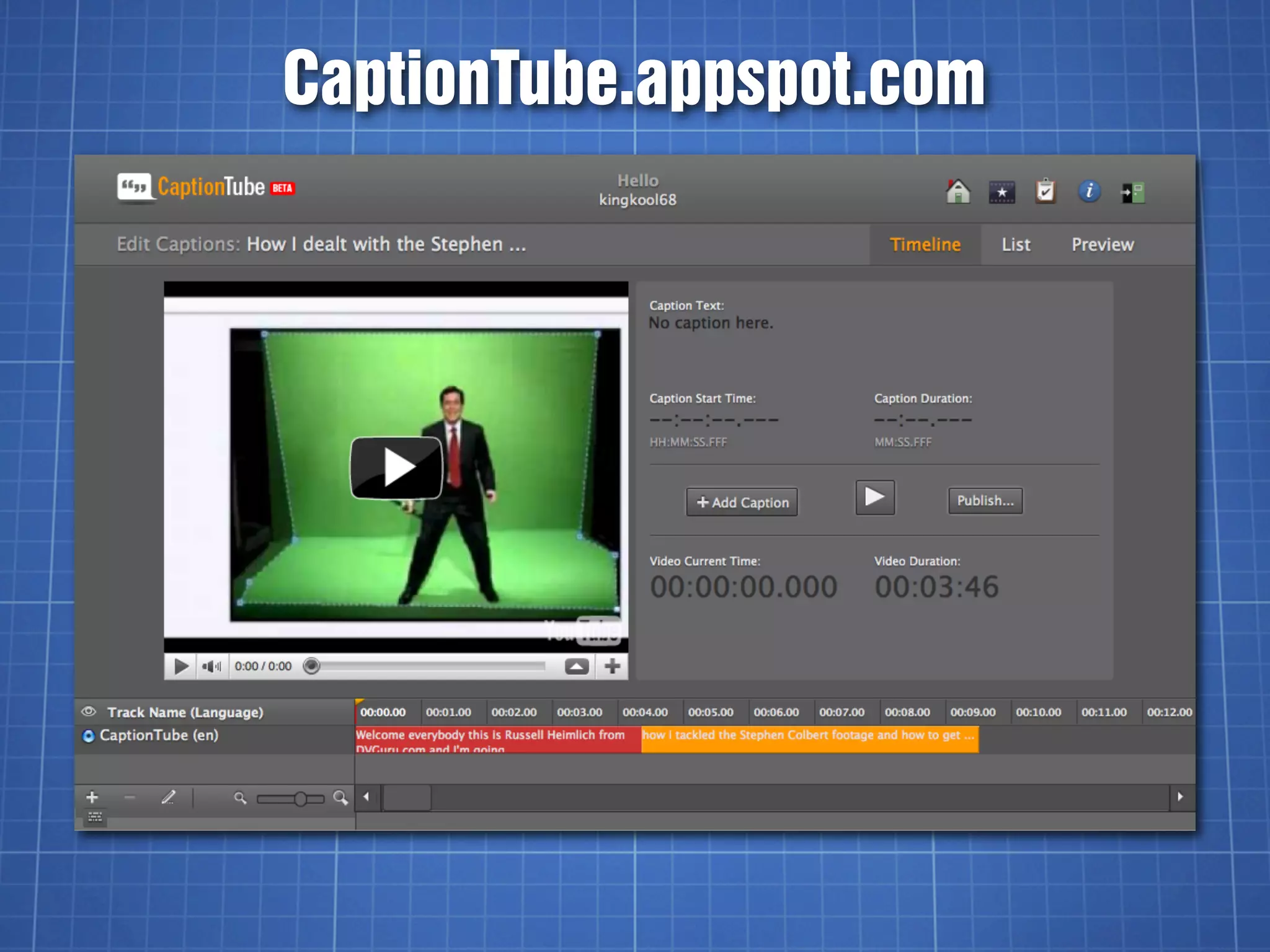Click the 'How I dealt with the Stephen ...' title
The height and width of the screenshot is (952, 1270).
[386, 245]
